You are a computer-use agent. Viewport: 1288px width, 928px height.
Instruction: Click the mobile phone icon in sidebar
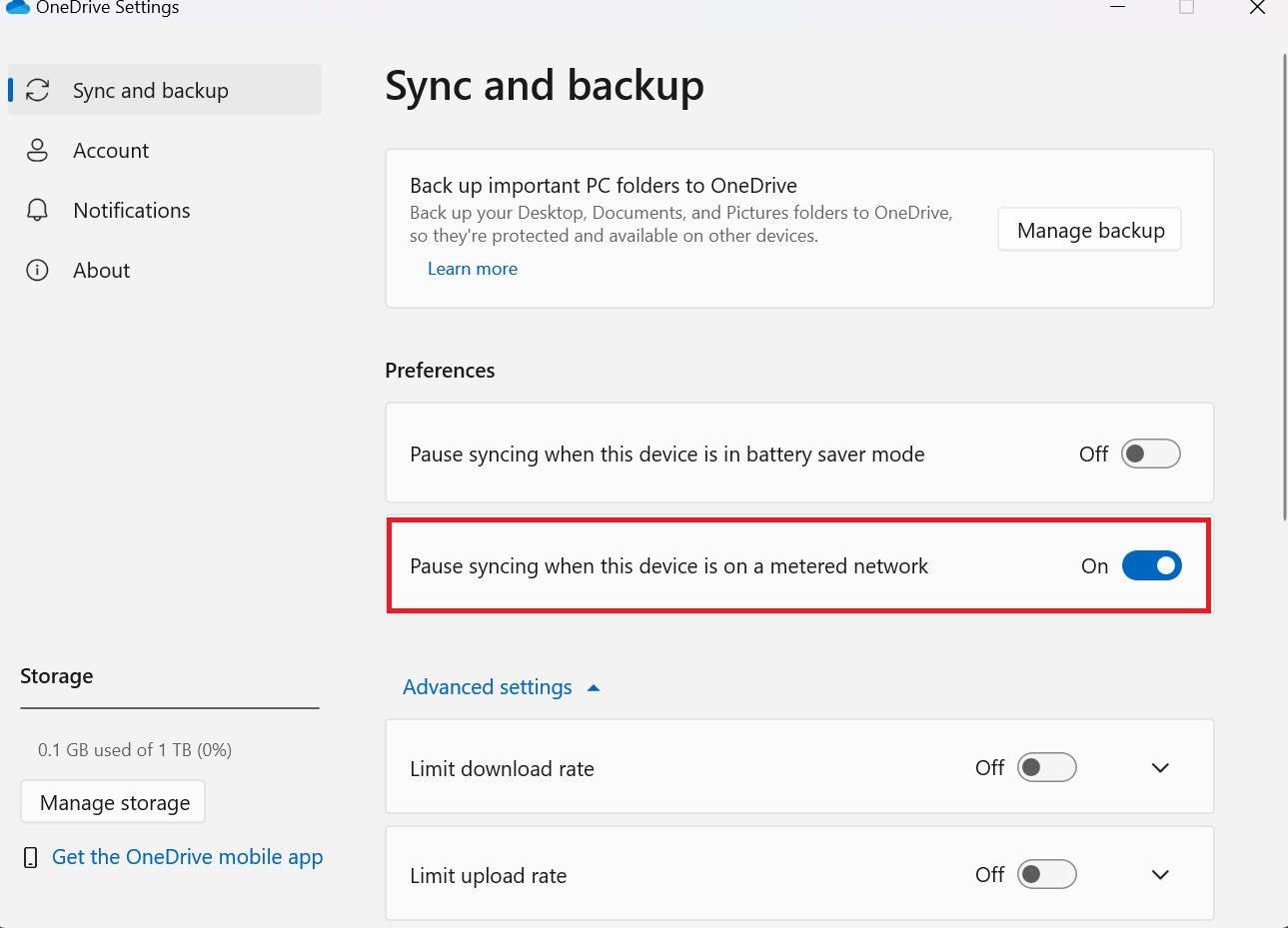[31, 857]
